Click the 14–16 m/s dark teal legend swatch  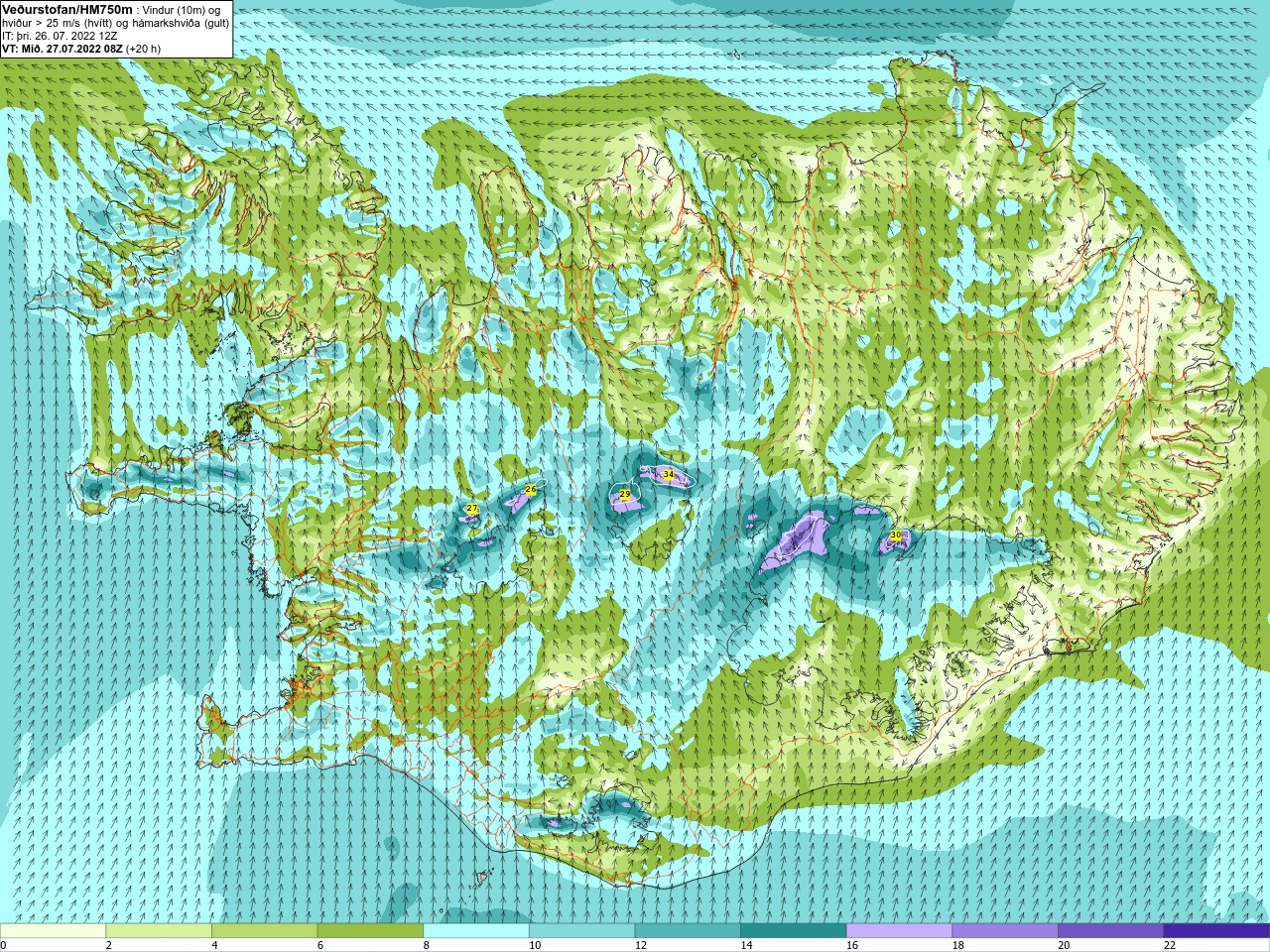794,931
